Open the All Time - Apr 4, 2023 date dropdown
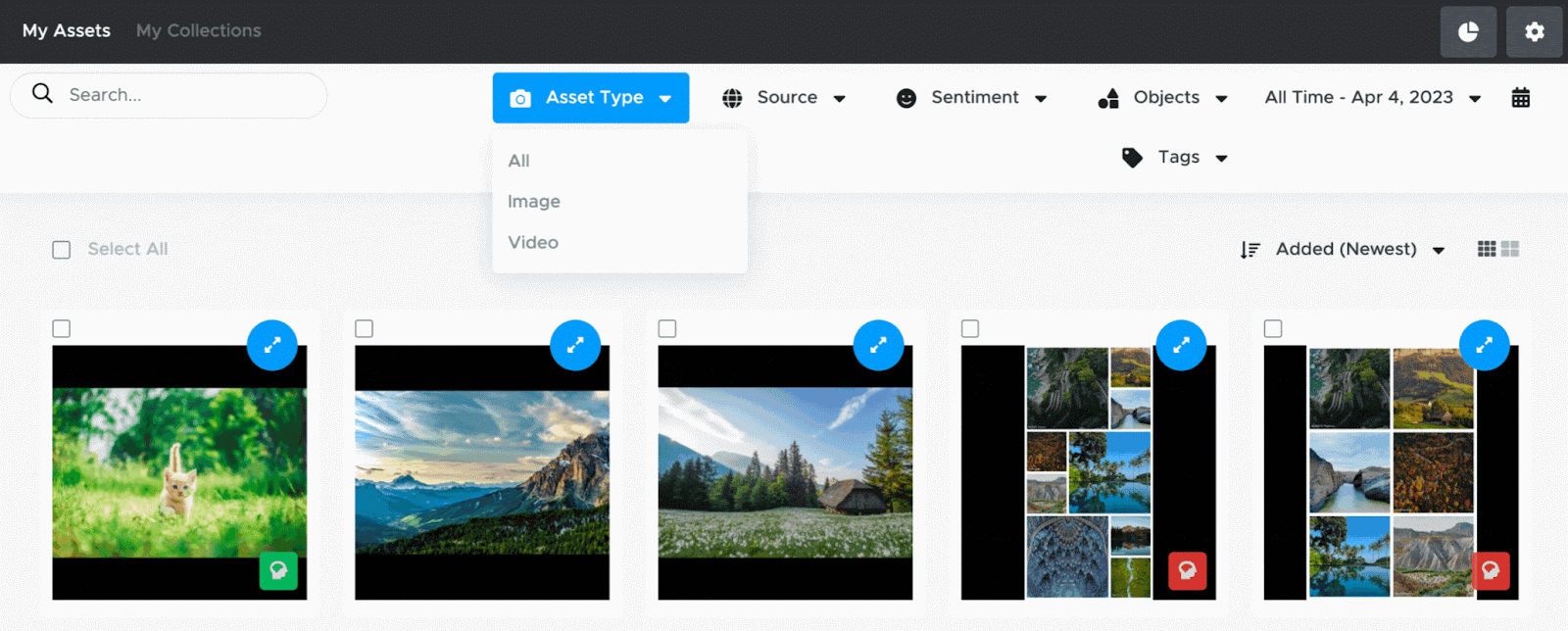The height and width of the screenshot is (631, 1568). 1372,98
